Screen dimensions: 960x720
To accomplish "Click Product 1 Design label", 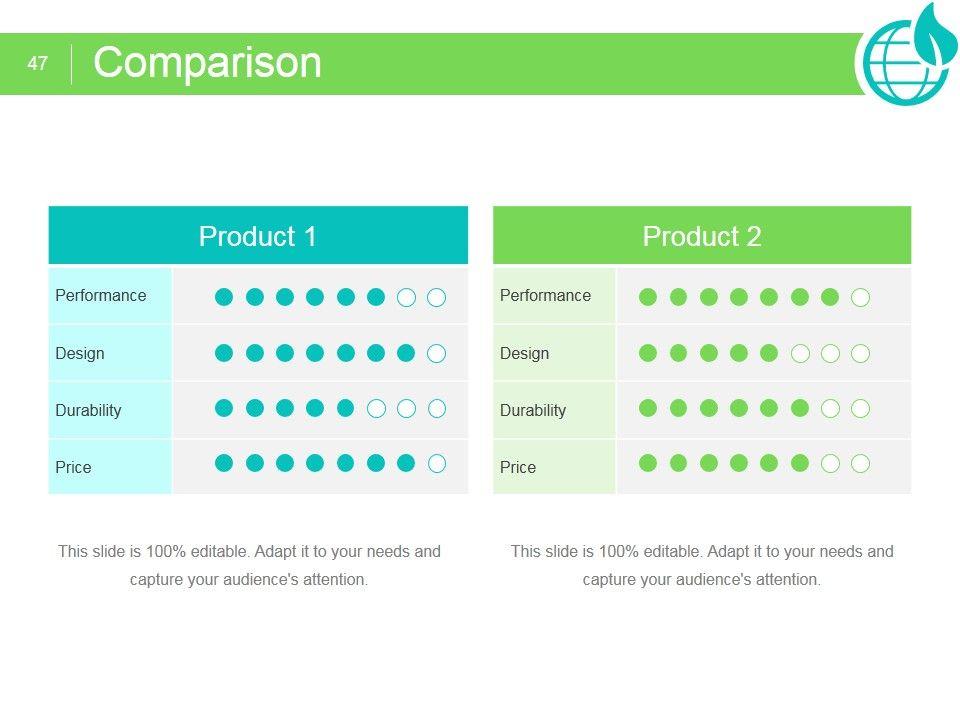I will pos(80,353).
